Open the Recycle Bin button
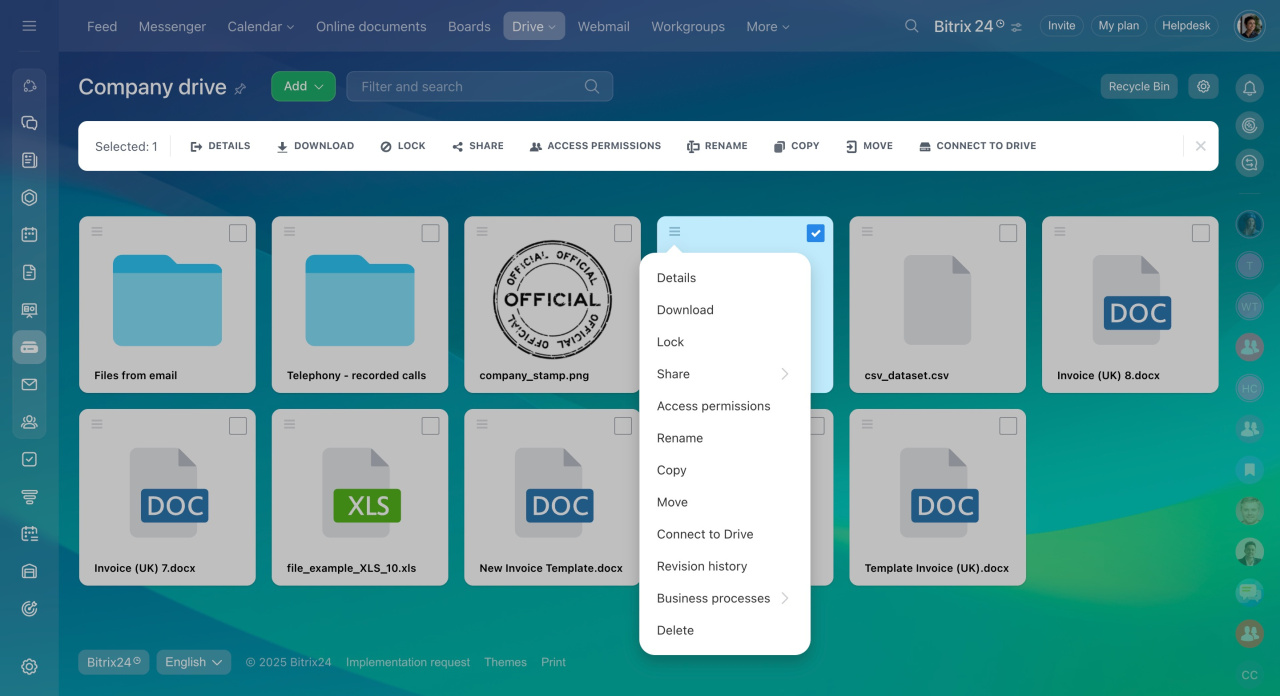 click(1138, 87)
